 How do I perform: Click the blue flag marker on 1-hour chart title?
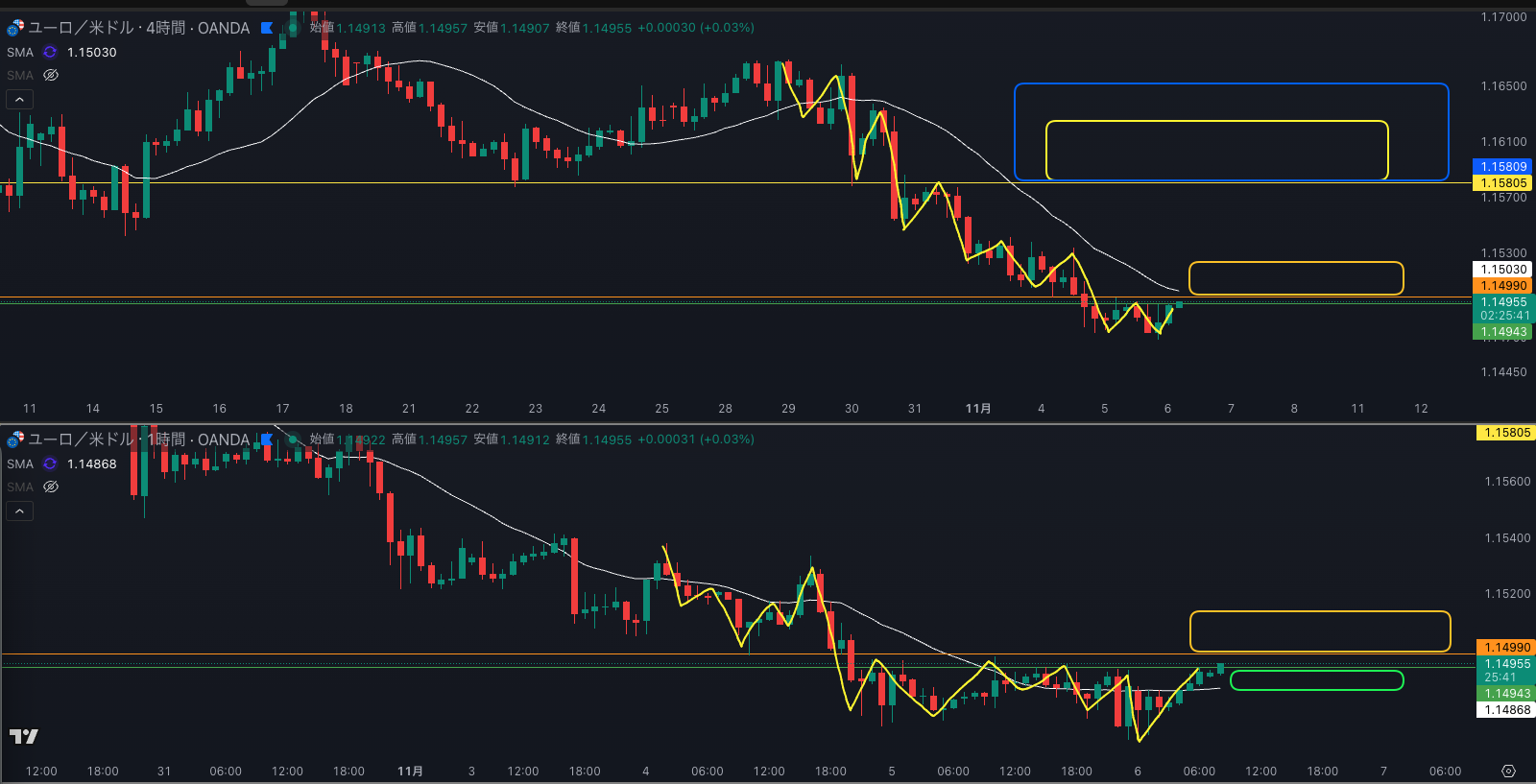pyautogui.click(x=267, y=440)
